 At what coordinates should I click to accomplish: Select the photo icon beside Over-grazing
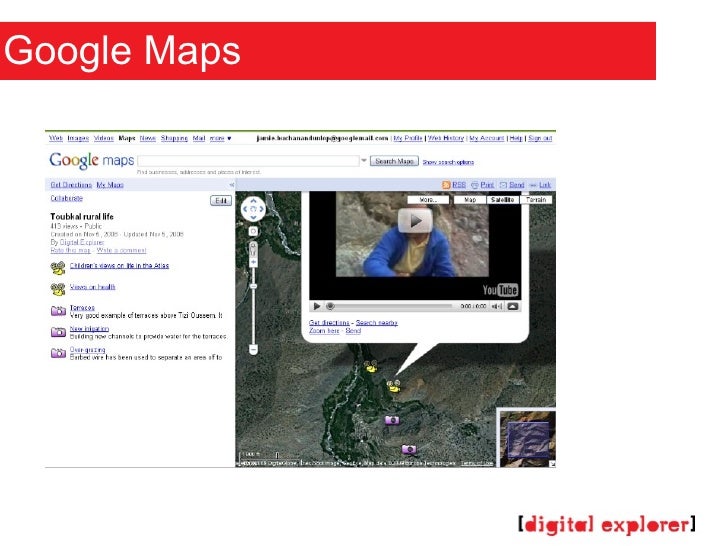tap(58, 353)
